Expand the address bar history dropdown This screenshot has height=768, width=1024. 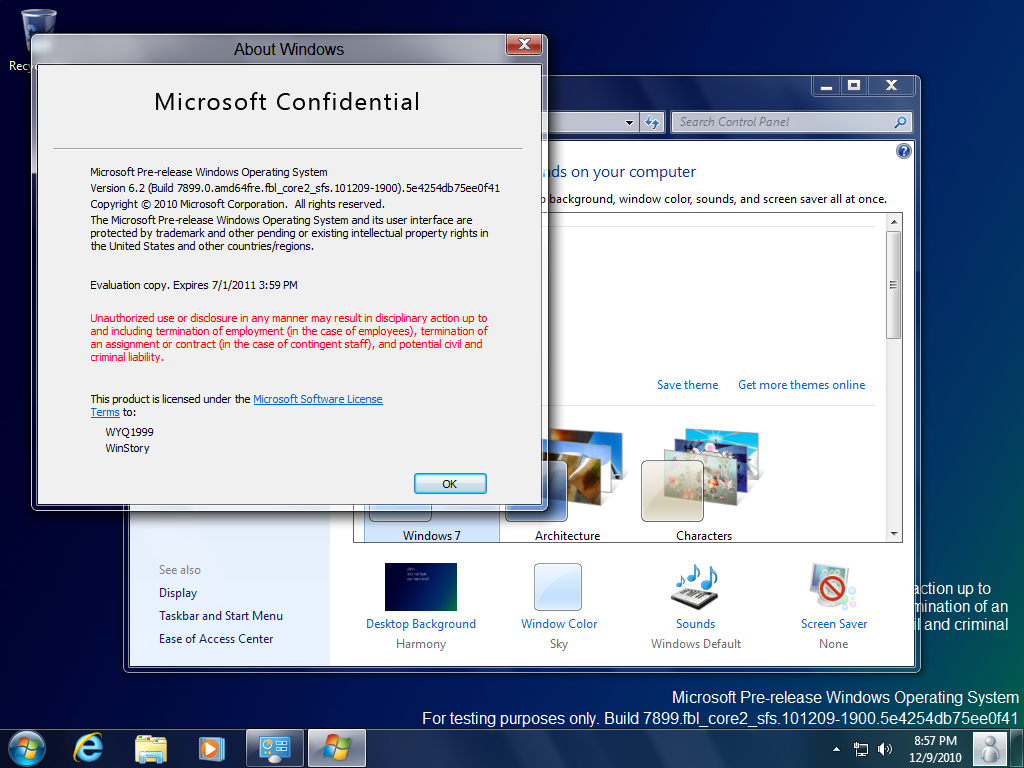[x=629, y=122]
